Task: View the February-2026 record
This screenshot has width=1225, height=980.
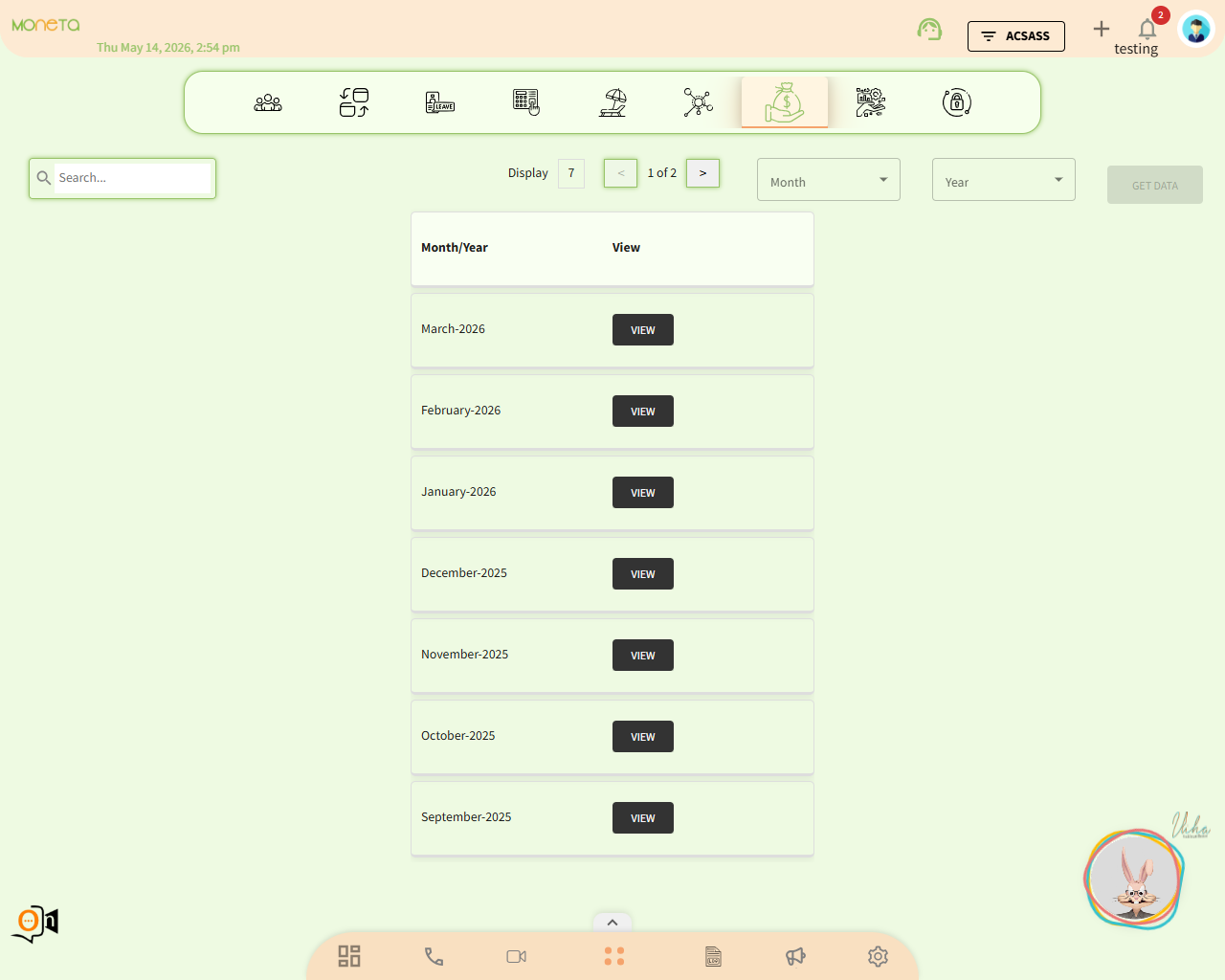Action: pyautogui.click(x=643, y=412)
